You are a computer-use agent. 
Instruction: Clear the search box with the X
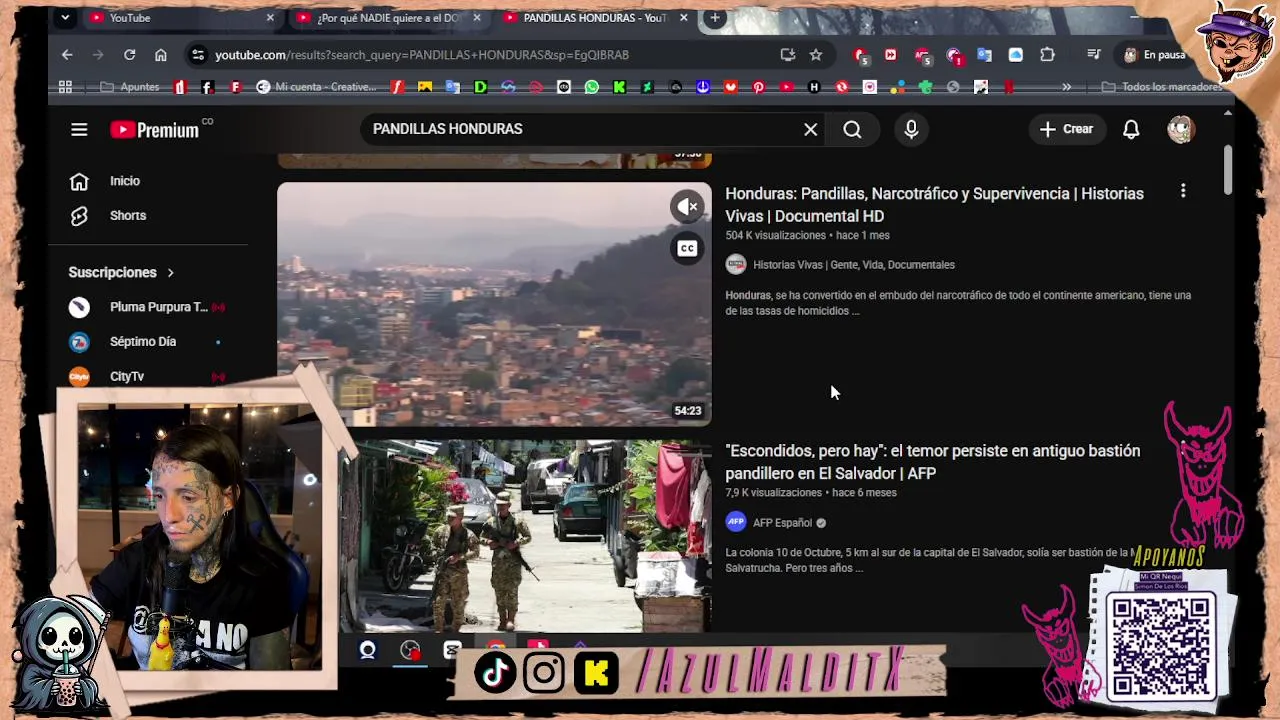(811, 129)
